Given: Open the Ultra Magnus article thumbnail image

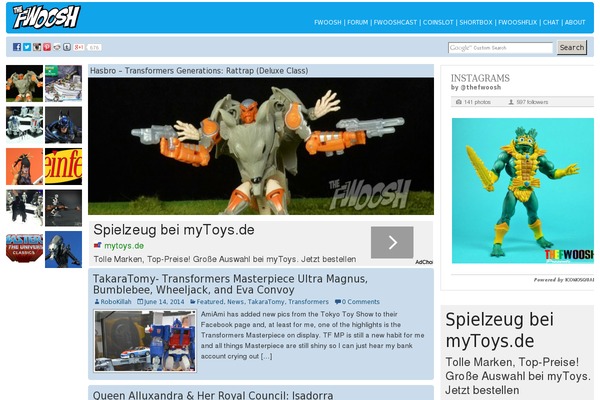Looking at the screenshot, I should (145, 341).
